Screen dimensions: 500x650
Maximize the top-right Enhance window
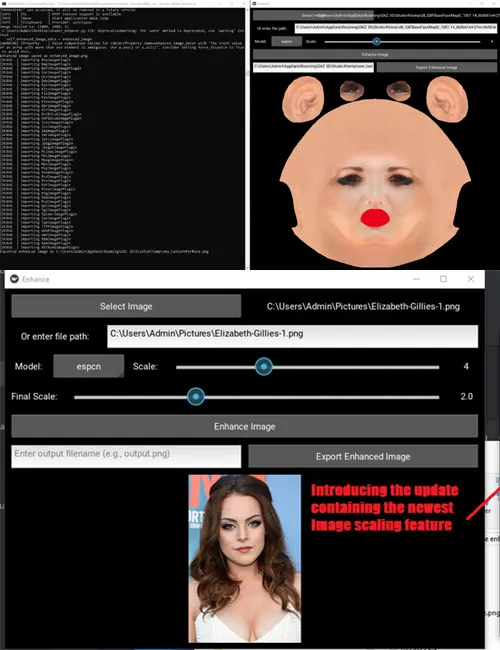[482, 3]
